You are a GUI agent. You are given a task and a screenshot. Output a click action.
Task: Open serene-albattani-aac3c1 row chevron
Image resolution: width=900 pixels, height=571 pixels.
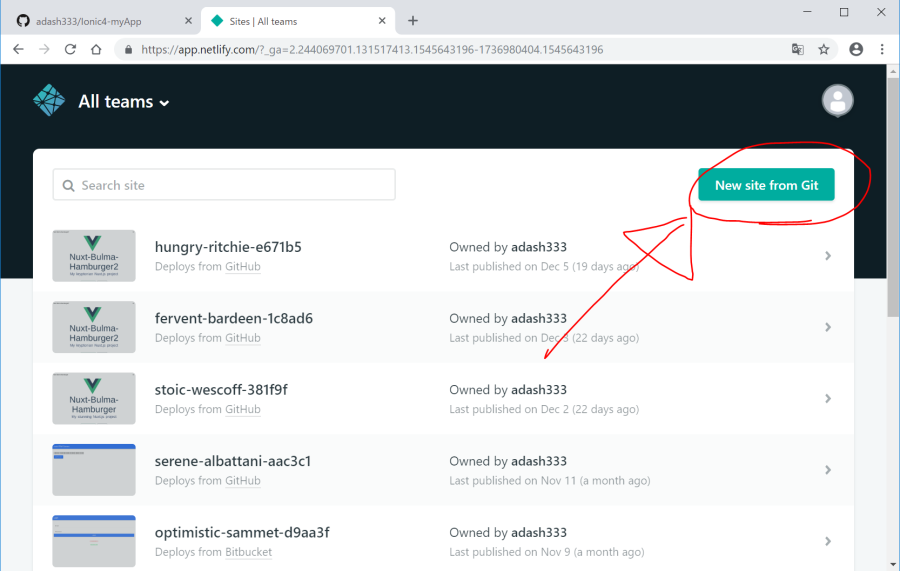(x=827, y=470)
